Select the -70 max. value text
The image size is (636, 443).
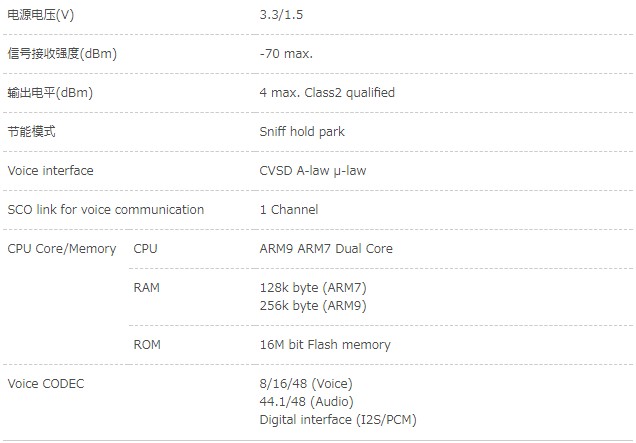pos(286,54)
